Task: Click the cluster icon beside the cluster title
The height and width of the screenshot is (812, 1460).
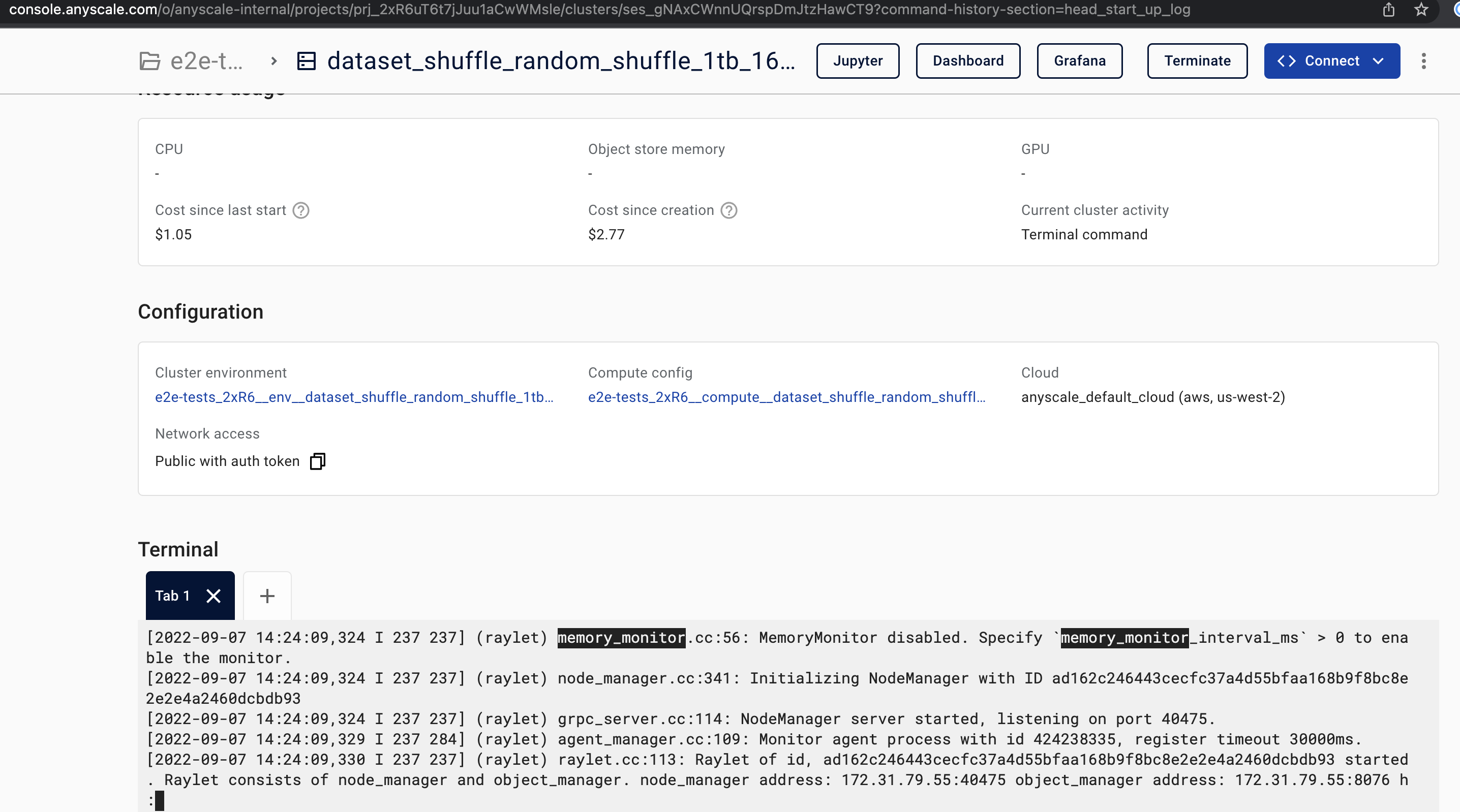Action: pos(307,60)
